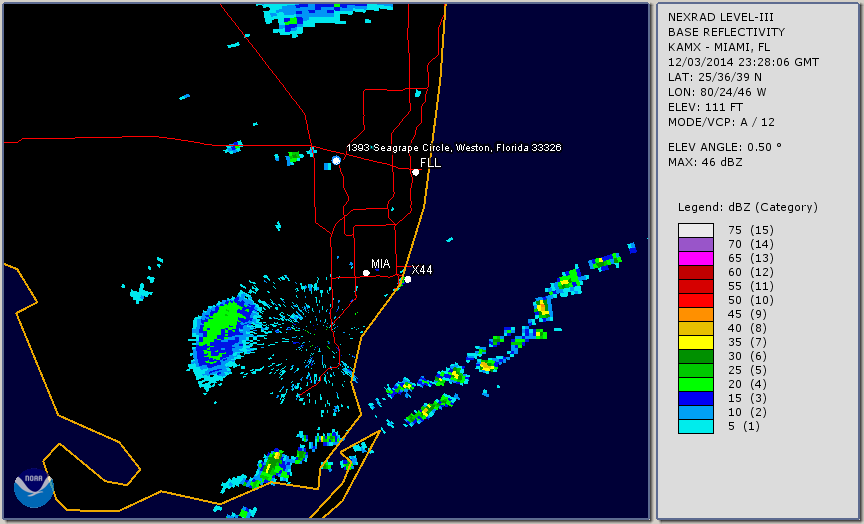Select the 10 dBZ light blue swatch

point(696,413)
